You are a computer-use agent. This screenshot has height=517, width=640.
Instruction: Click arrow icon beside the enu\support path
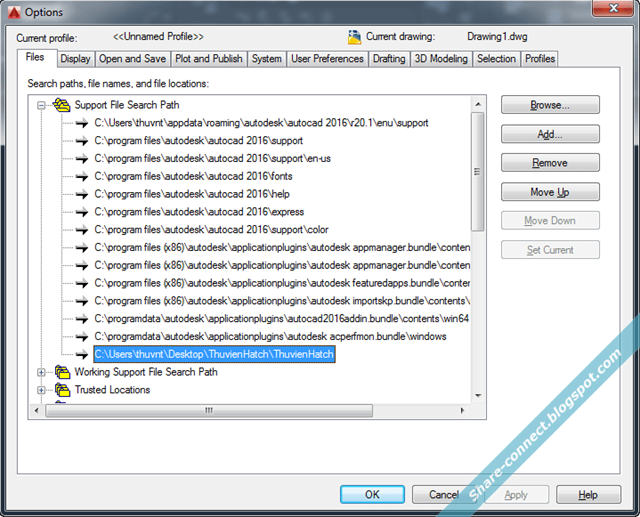(82, 123)
